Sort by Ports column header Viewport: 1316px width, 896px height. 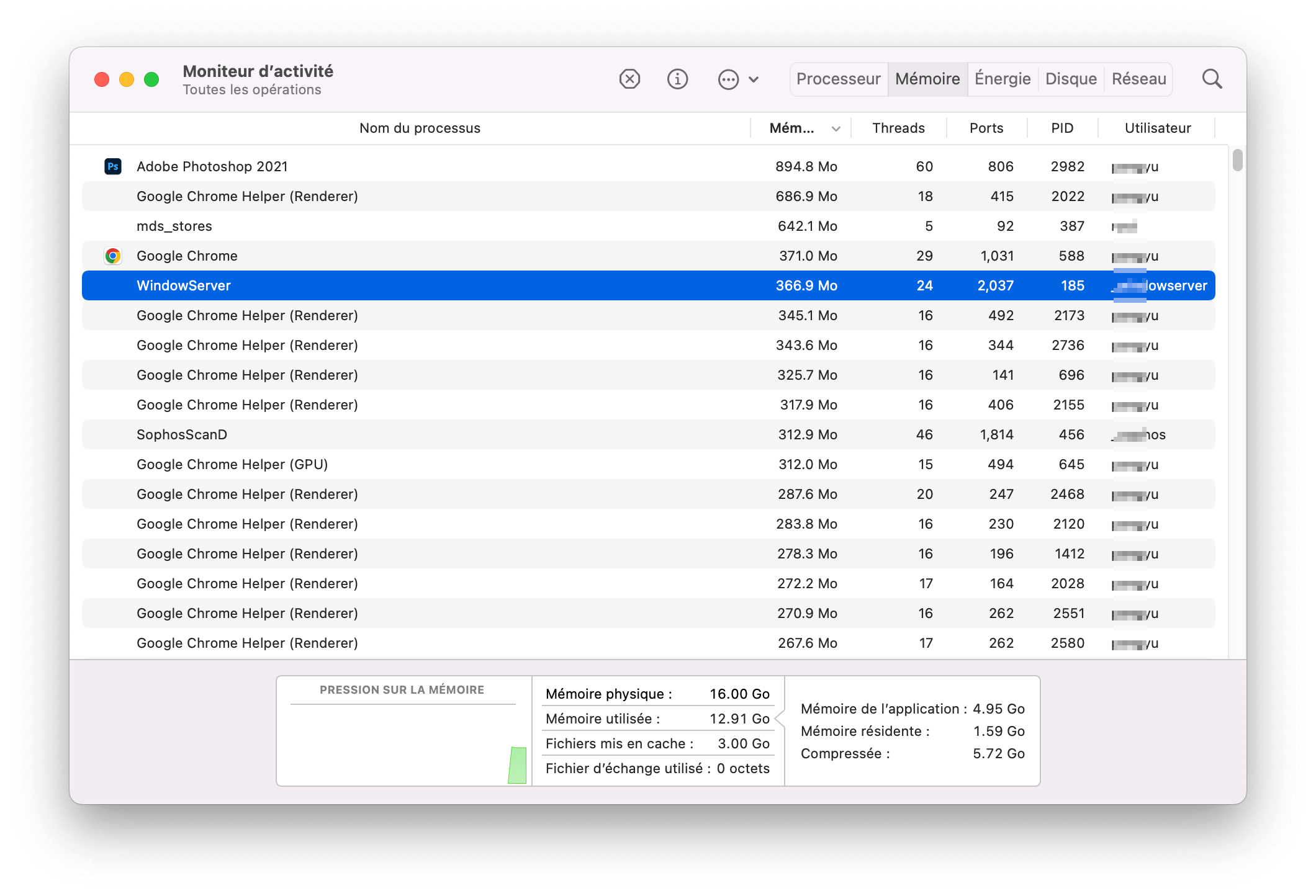986,128
